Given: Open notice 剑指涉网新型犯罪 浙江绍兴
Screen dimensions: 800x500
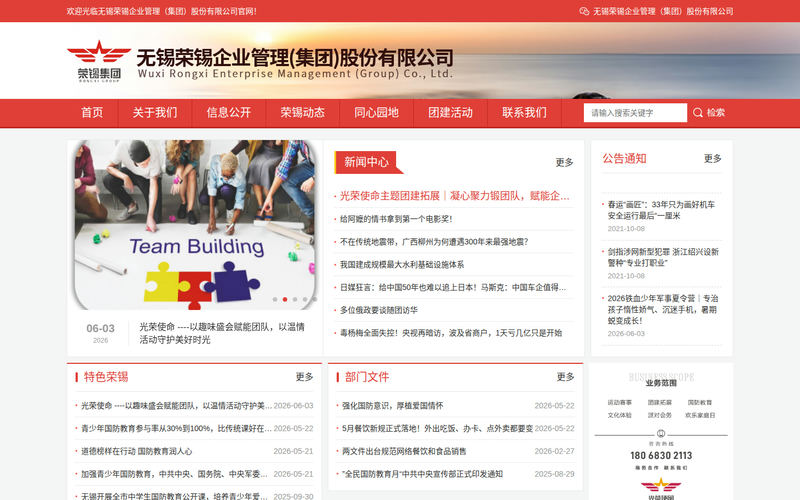Looking at the screenshot, I should click(x=663, y=257).
